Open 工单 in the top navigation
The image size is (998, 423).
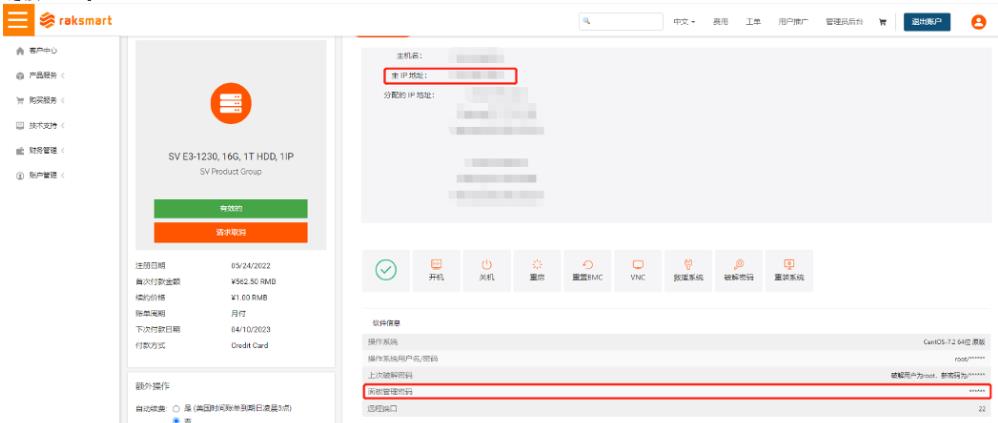pyautogui.click(x=754, y=22)
